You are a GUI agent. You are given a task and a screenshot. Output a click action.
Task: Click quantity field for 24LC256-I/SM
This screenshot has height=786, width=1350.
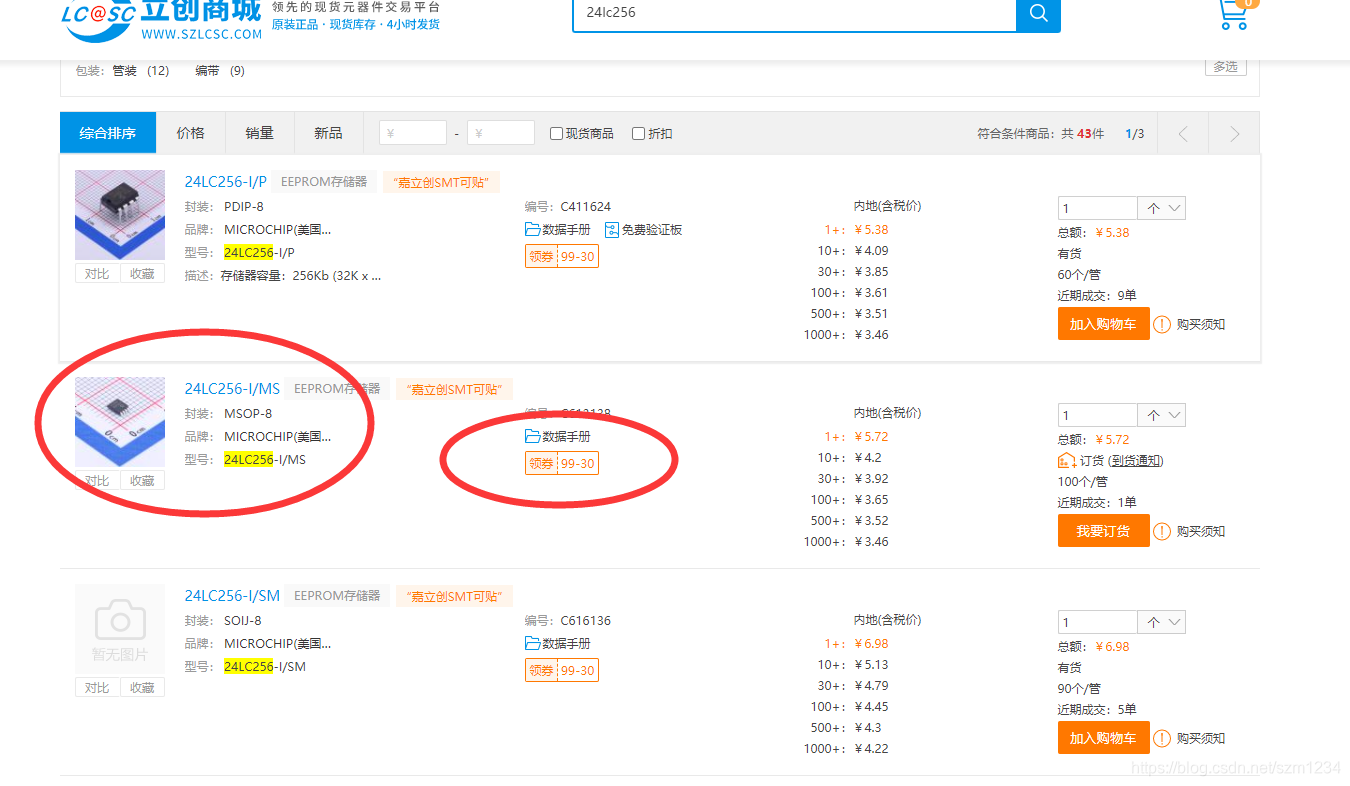(x=1097, y=622)
